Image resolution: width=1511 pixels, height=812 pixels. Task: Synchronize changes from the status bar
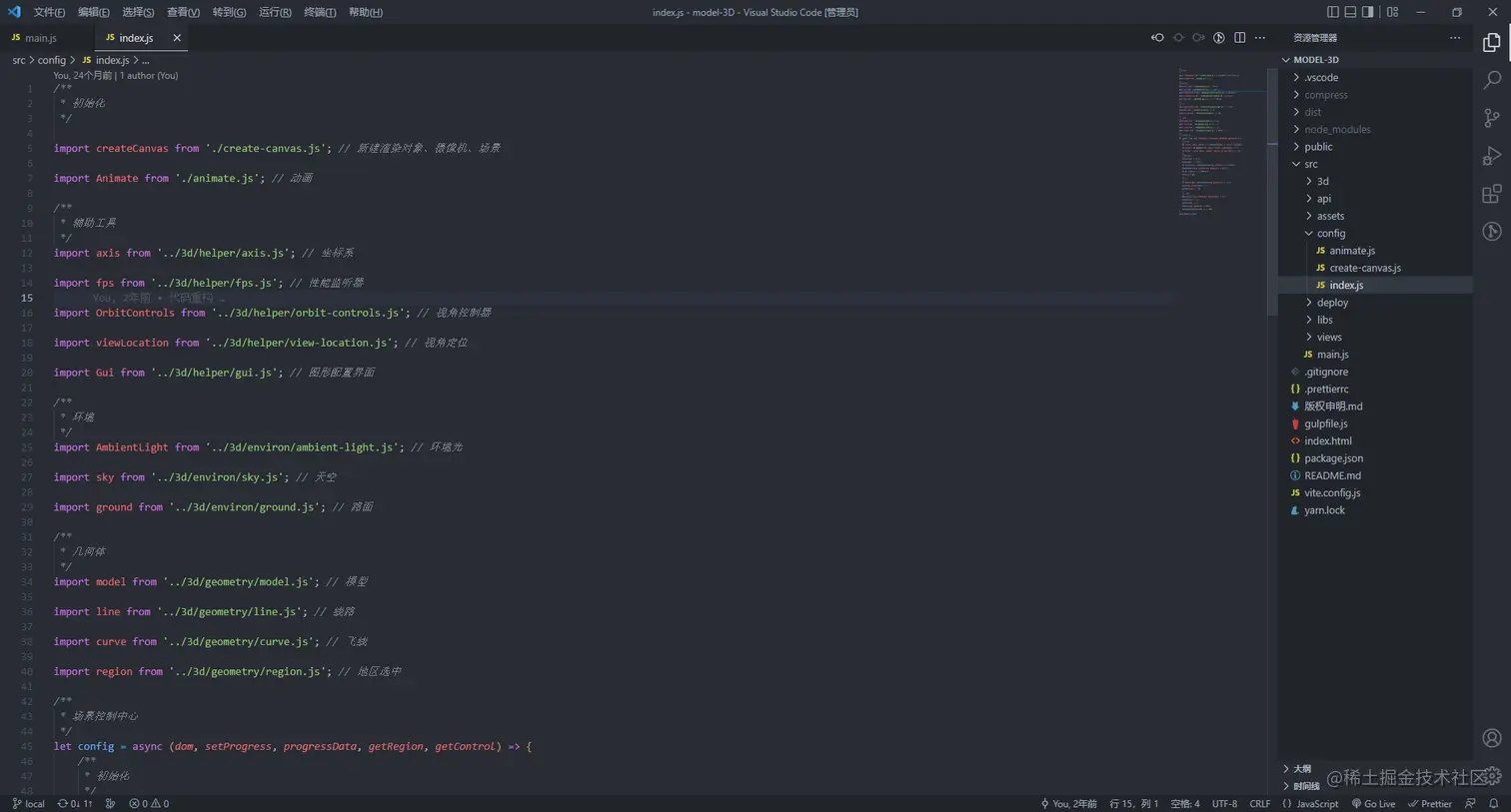[x=75, y=804]
